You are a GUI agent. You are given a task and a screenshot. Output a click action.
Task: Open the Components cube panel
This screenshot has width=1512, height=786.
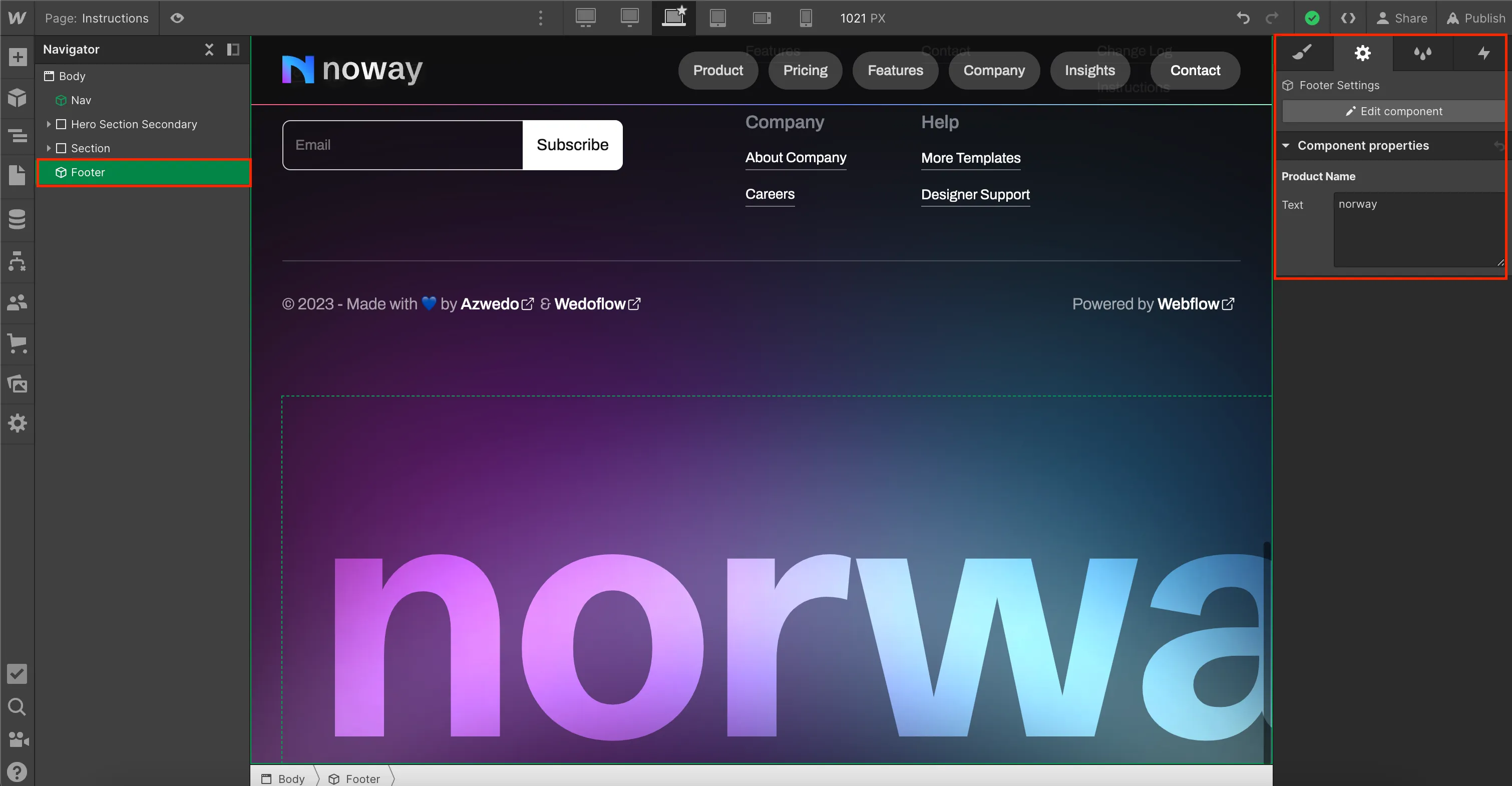17,97
